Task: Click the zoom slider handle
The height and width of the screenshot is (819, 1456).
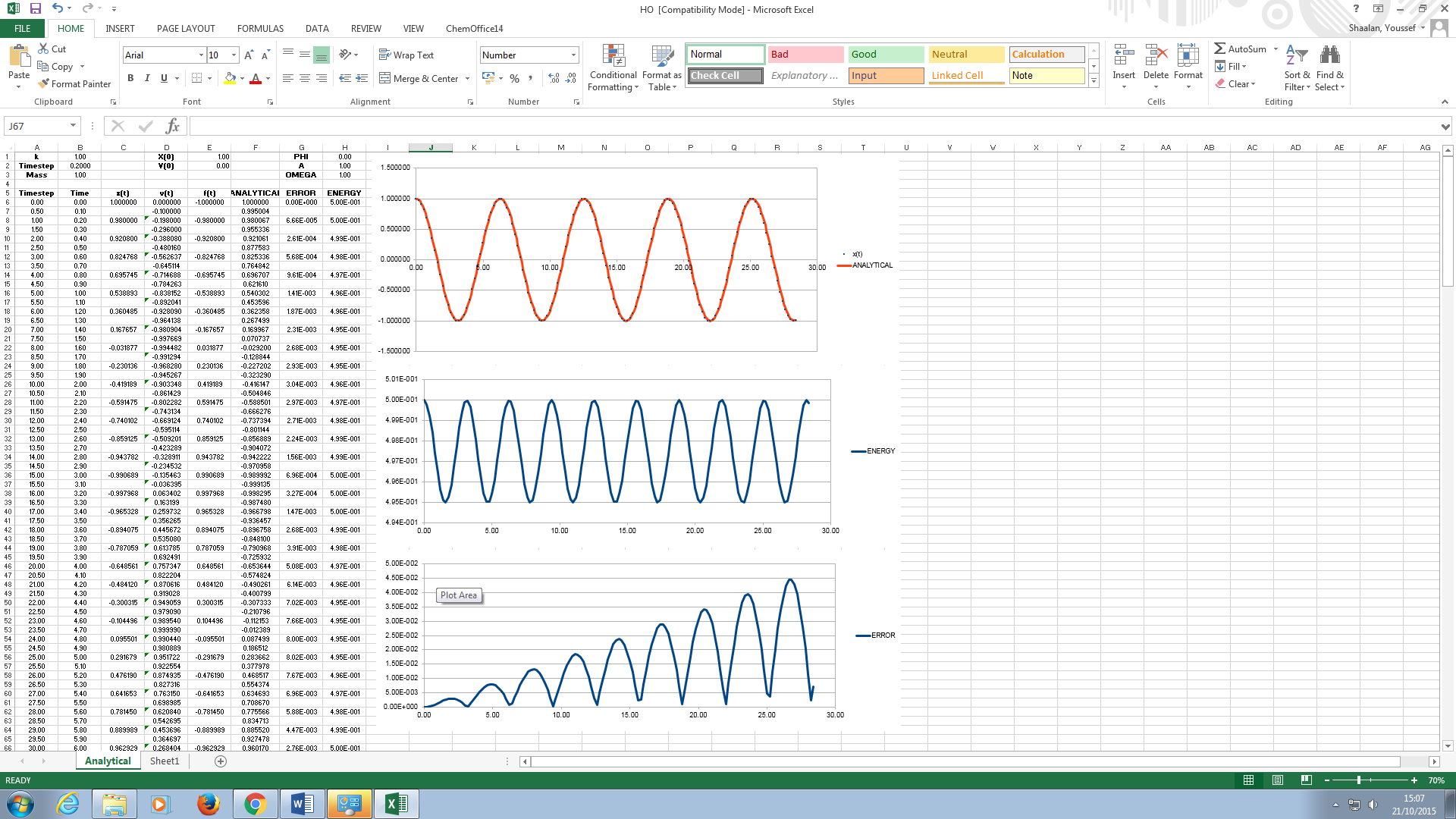Action: 1359,780
